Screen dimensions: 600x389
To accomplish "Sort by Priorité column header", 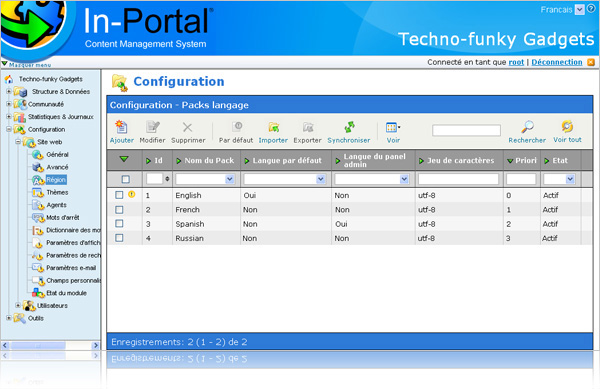I will 526,161.
